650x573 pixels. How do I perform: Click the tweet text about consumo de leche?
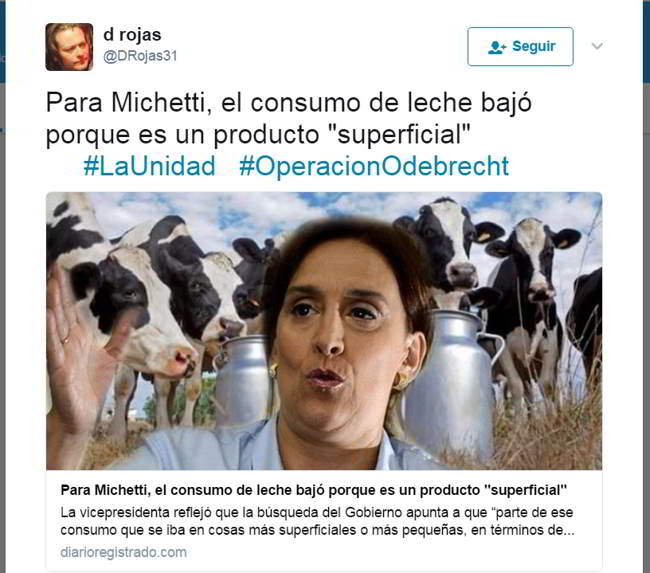289,119
